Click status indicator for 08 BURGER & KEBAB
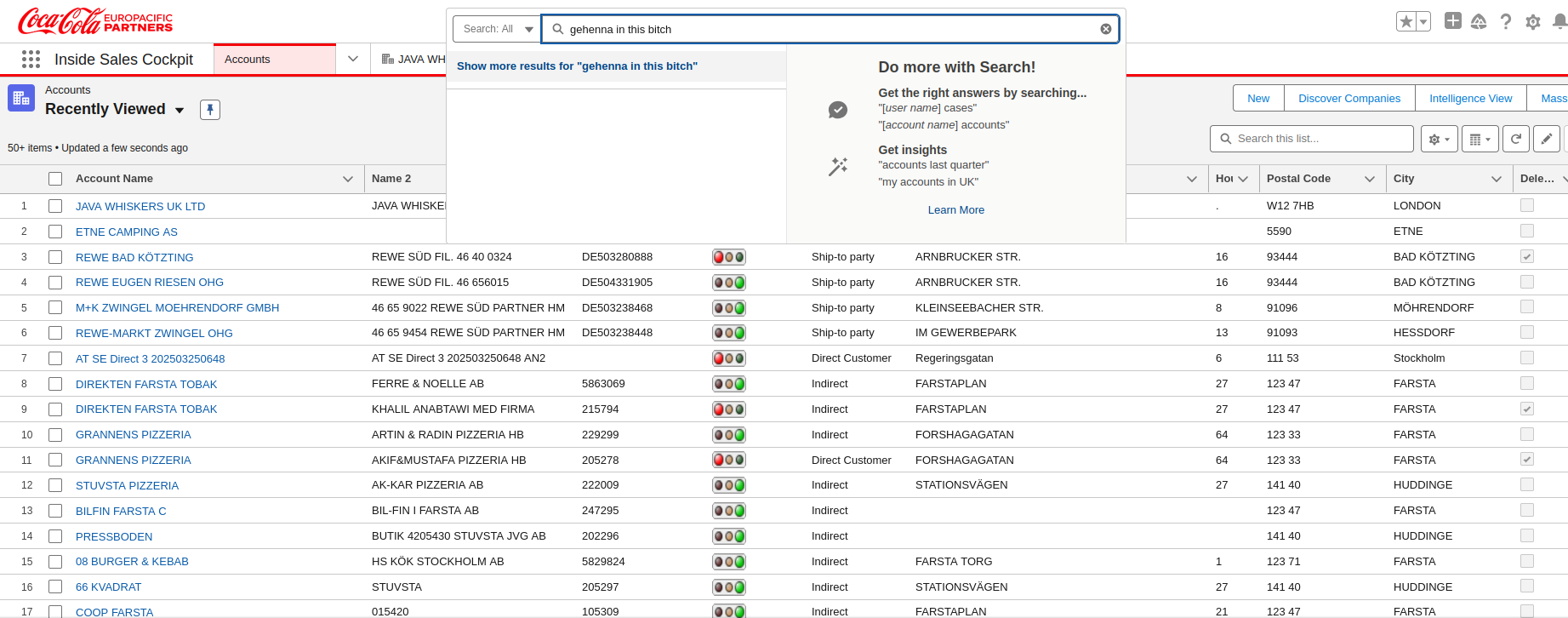Screen dimensions: 1568x618 729,562
